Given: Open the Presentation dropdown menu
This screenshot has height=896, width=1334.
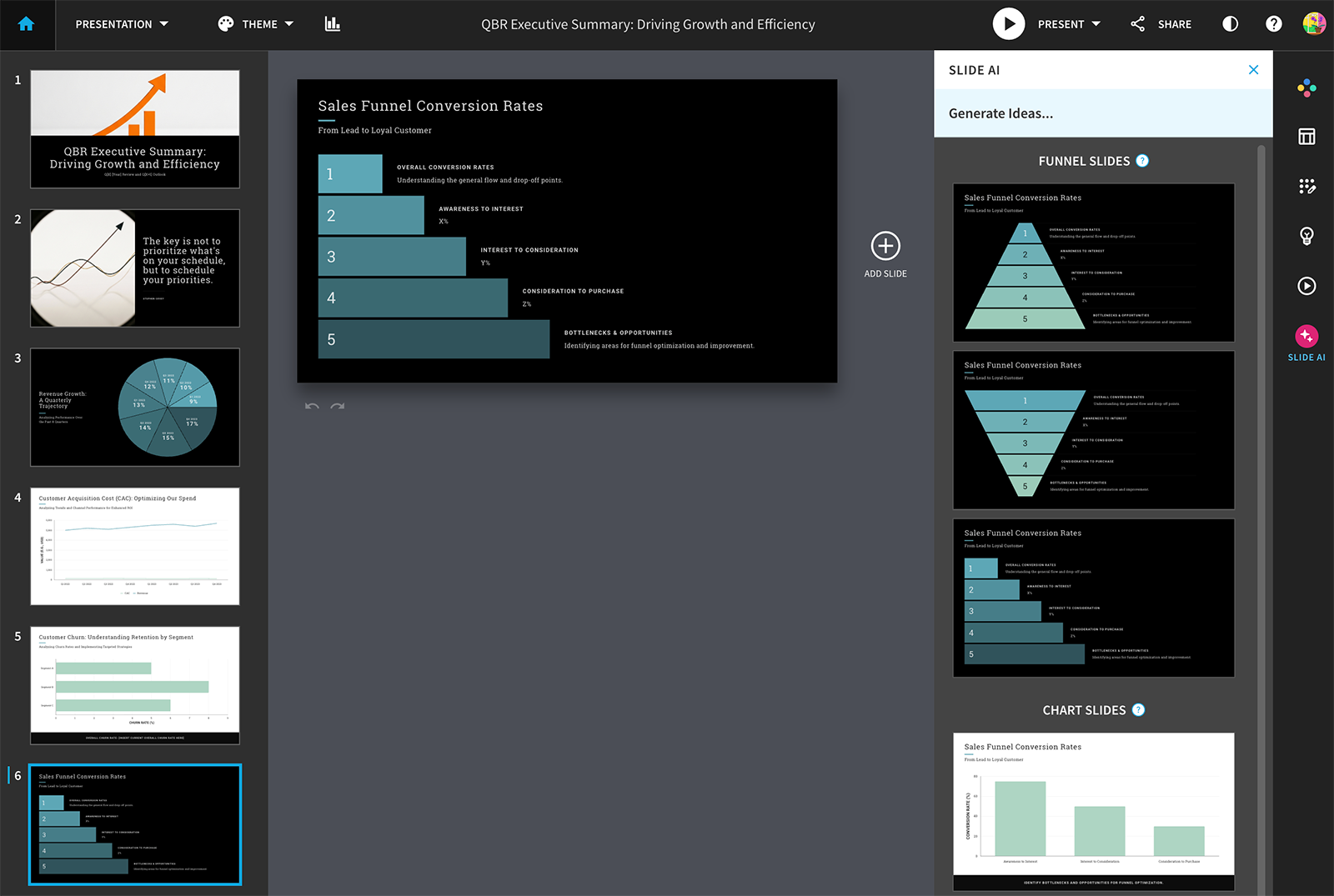Looking at the screenshot, I should [122, 24].
